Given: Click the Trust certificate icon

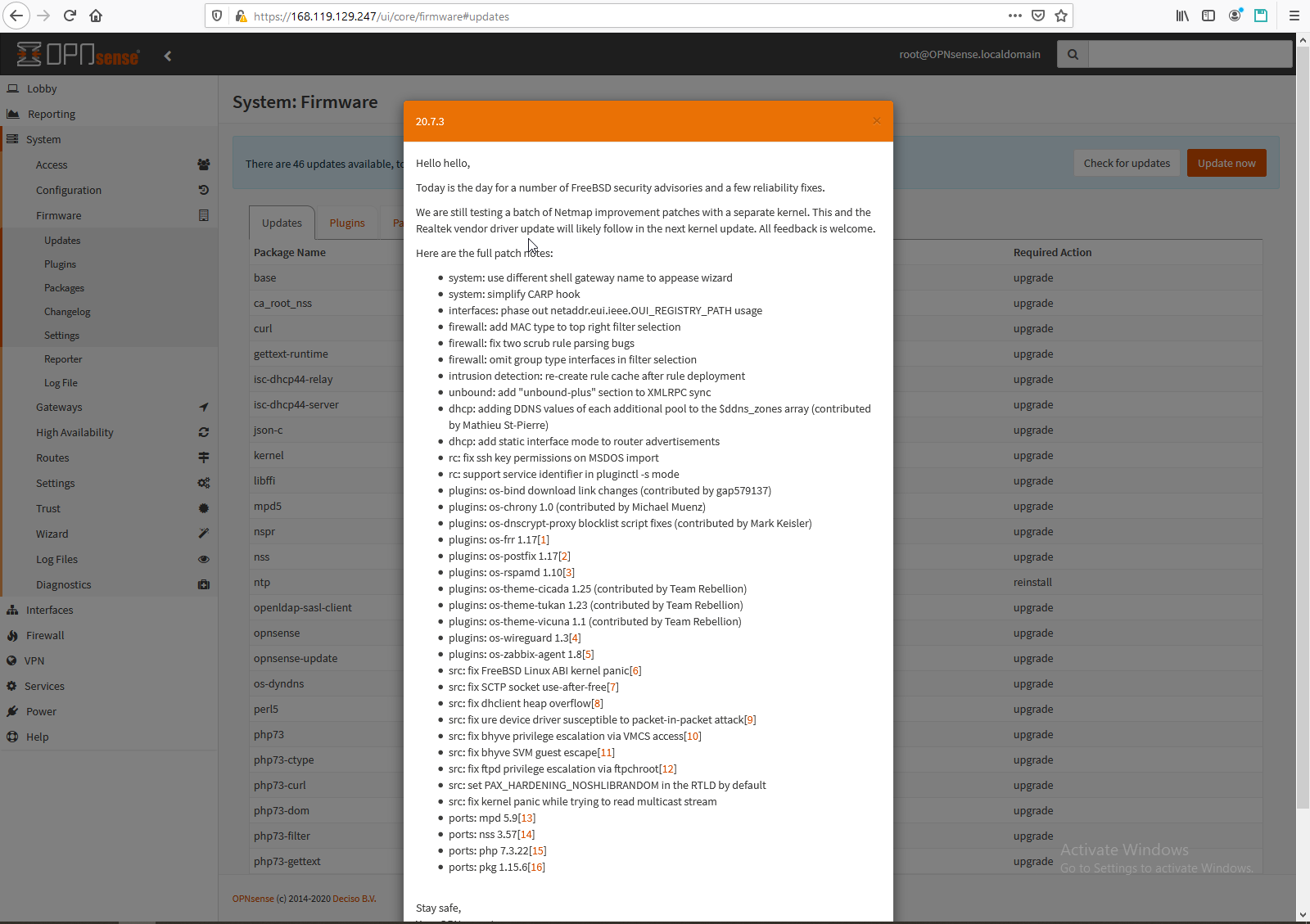Looking at the screenshot, I should pyautogui.click(x=204, y=508).
